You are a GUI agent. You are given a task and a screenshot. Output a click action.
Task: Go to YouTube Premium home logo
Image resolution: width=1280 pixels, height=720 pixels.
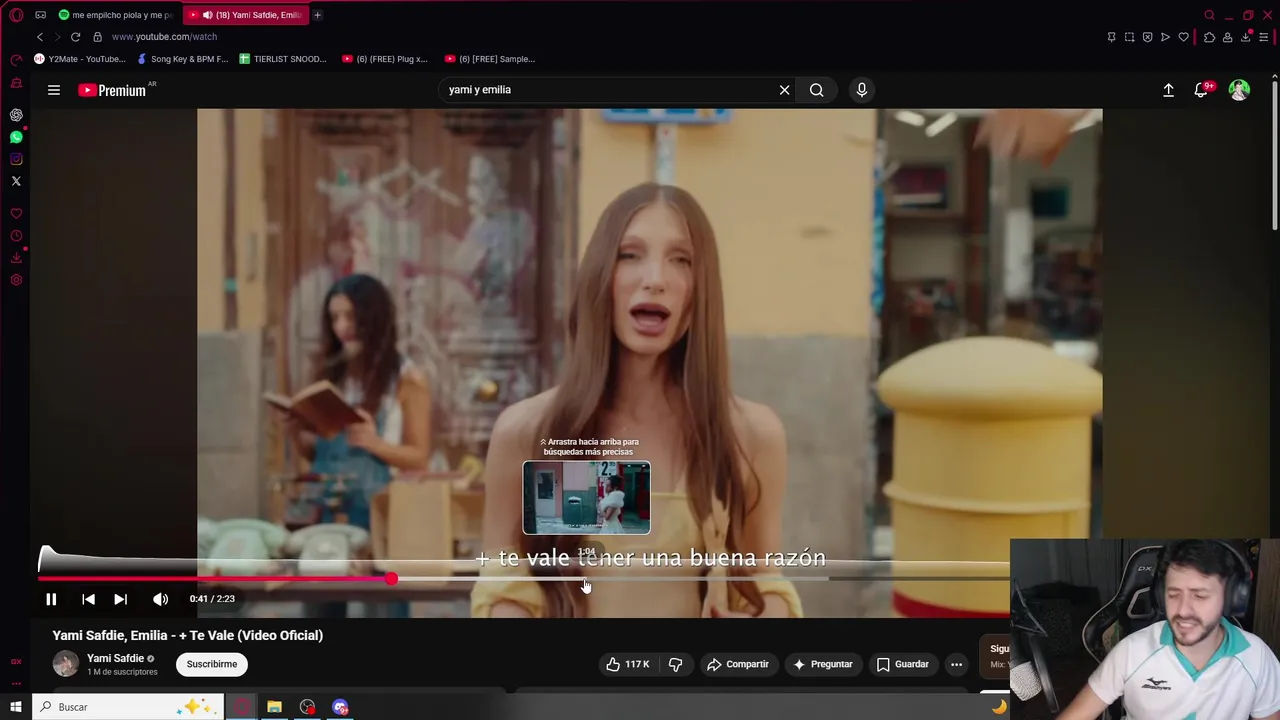[x=113, y=90]
